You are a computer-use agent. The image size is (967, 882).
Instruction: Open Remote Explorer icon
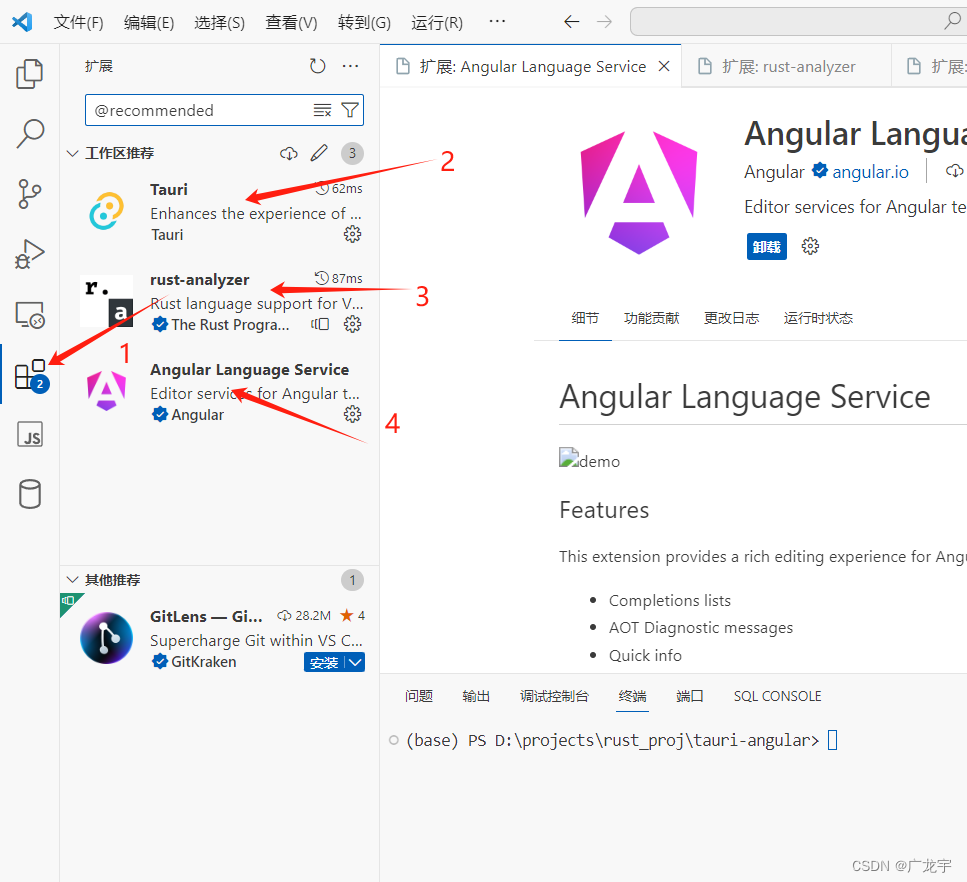click(30, 315)
